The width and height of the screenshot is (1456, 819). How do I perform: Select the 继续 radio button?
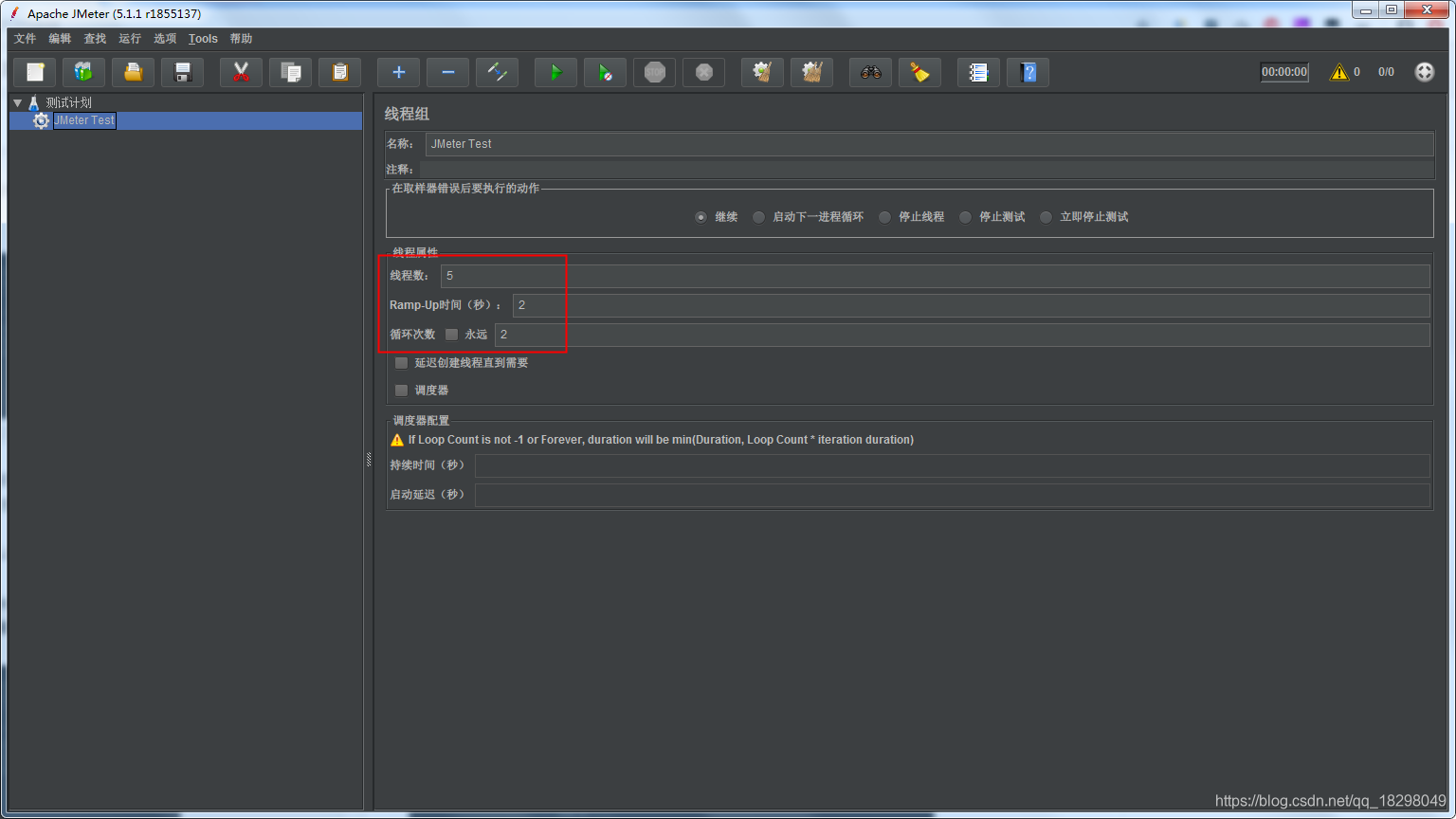click(x=701, y=217)
